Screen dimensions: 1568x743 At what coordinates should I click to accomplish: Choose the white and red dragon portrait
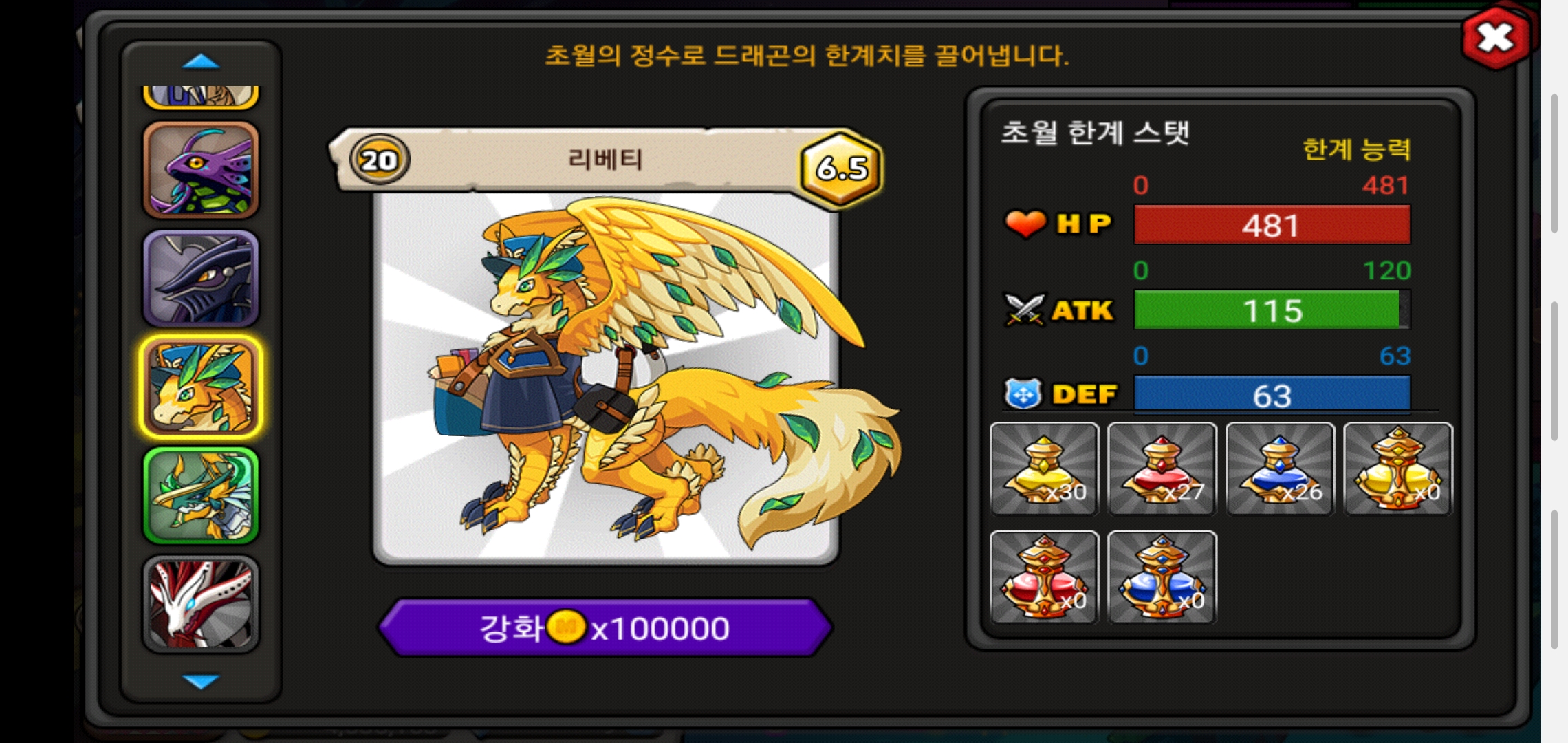pyautogui.click(x=201, y=604)
